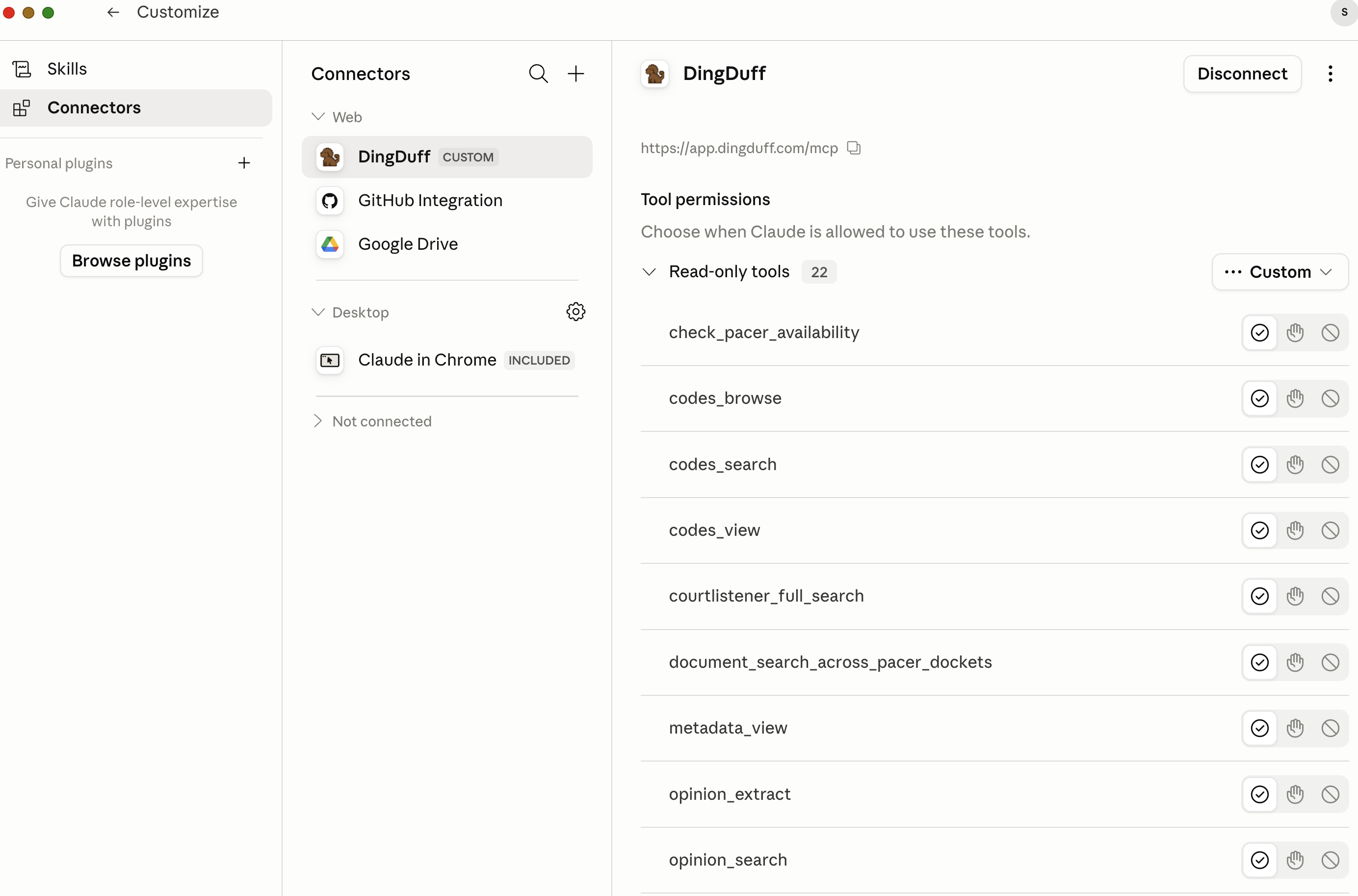Open the Custom permissions dropdown
Viewport: 1358px width, 896px height.
pyautogui.click(x=1280, y=272)
